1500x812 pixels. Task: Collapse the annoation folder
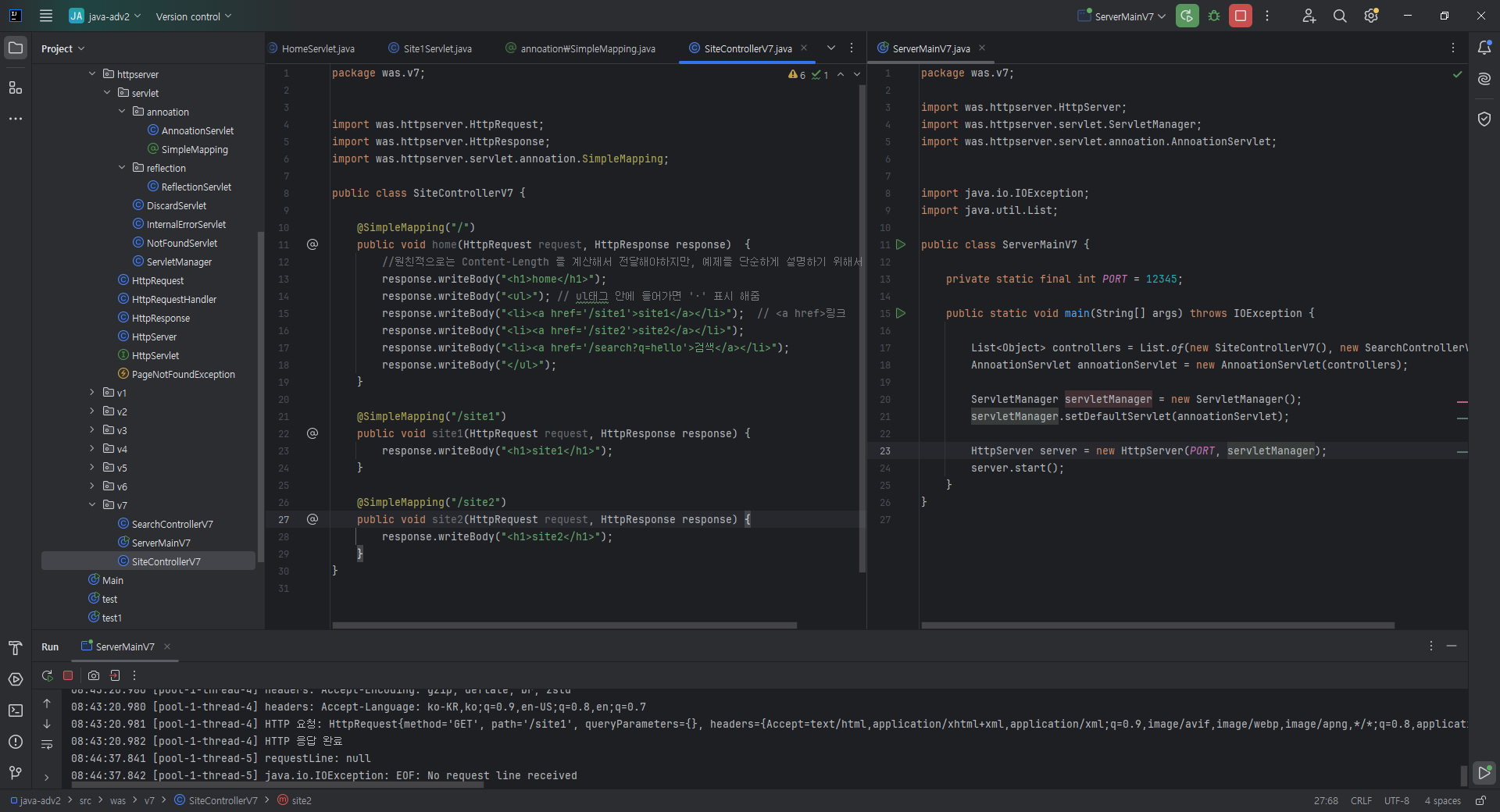(x=122, y=111)
